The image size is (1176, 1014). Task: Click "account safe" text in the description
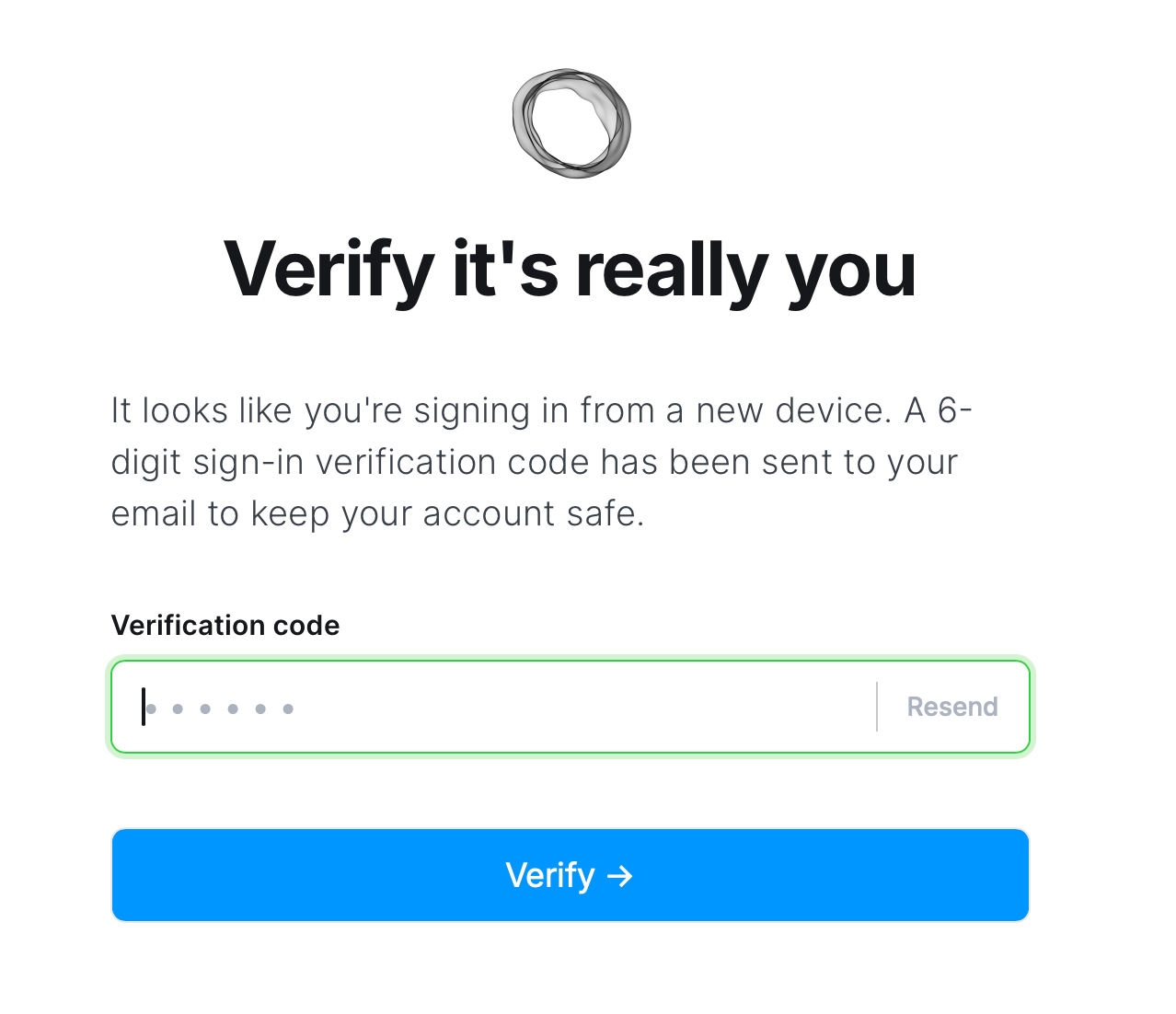[534, 513]
